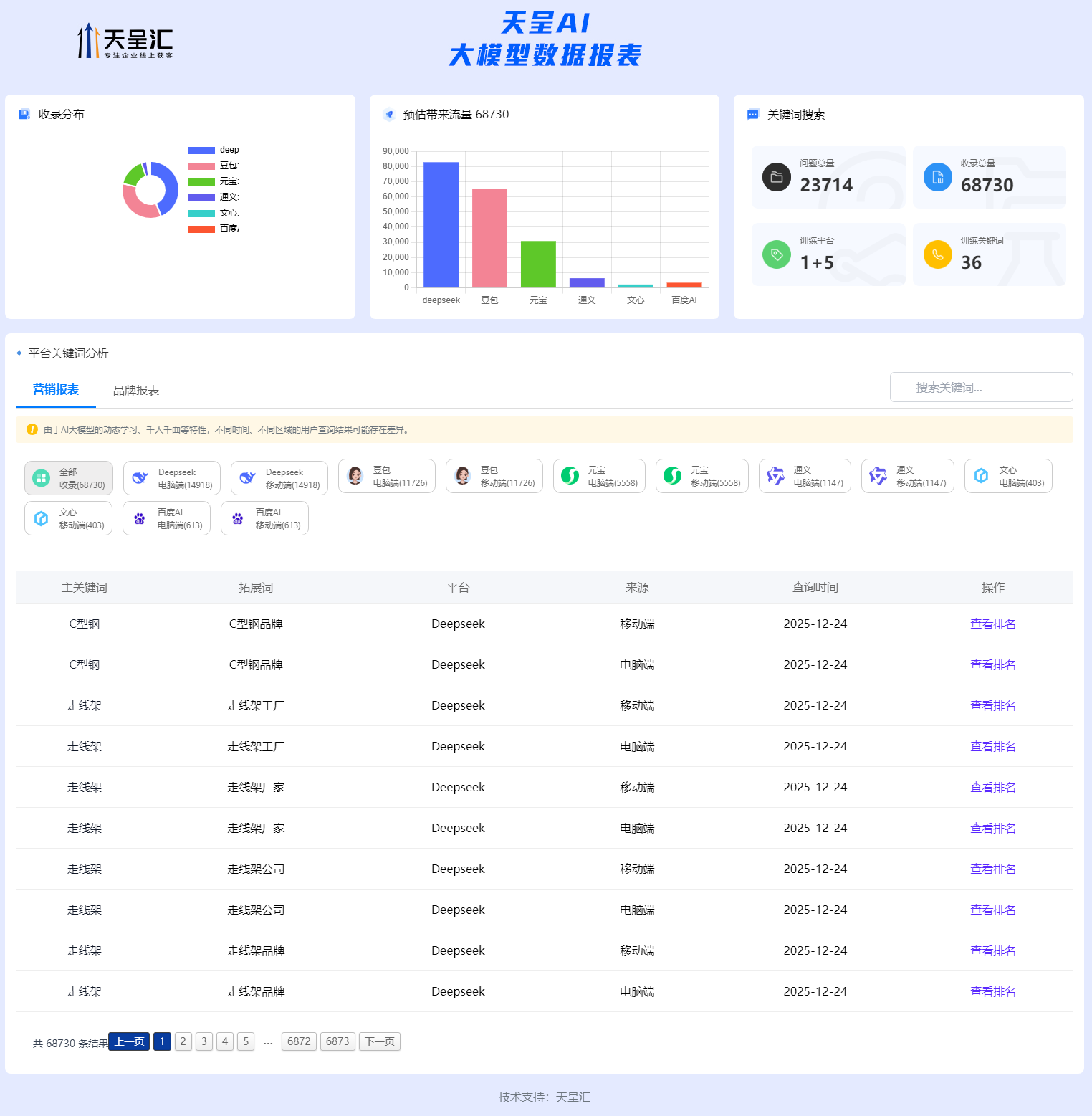Select the 豆包 移动端 avatar icon
The height and width of the screenshot is (1116, 1092).
pos(463,476)
